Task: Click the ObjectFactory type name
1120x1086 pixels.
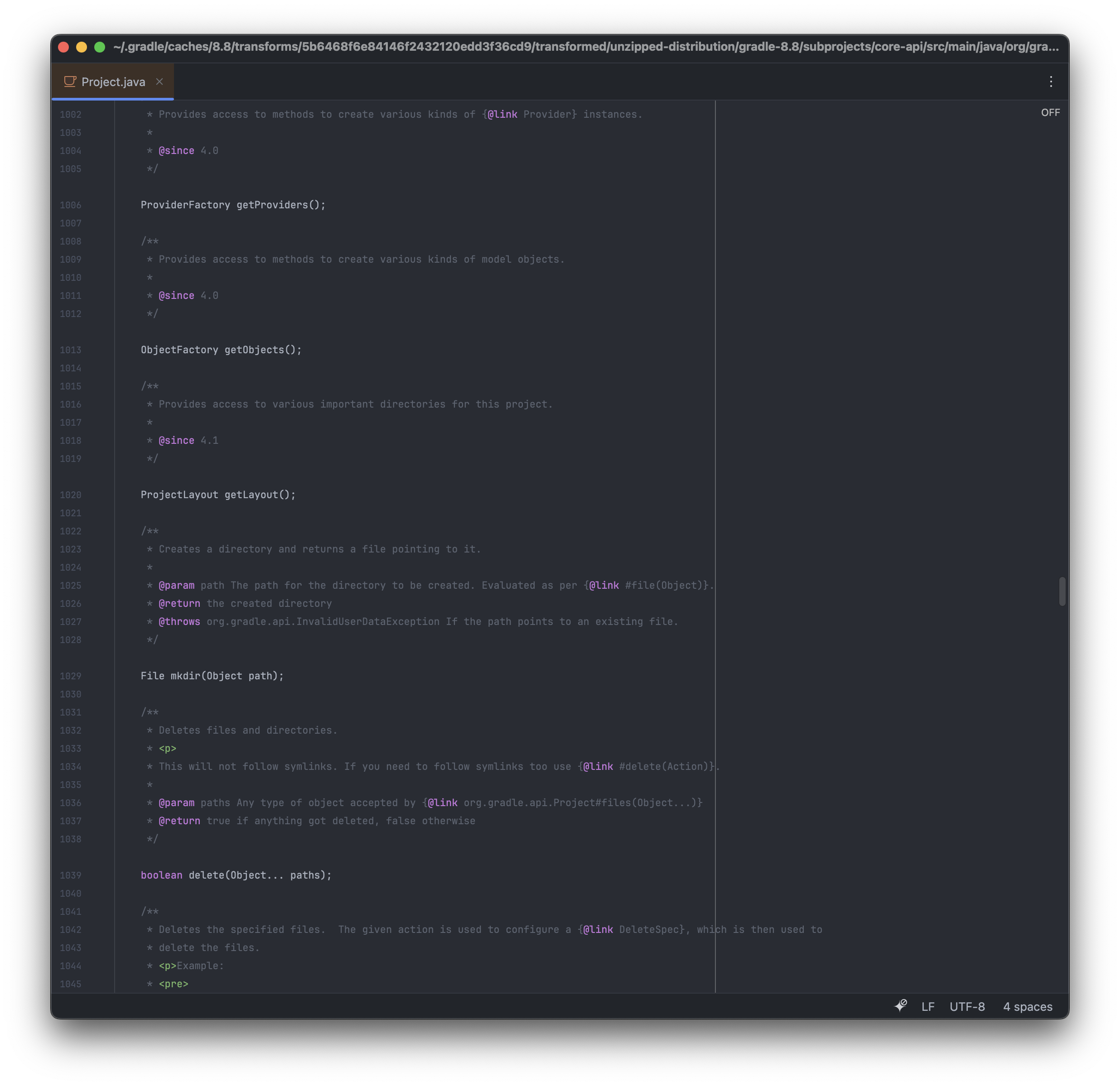Action: click(x=179, y=350)
